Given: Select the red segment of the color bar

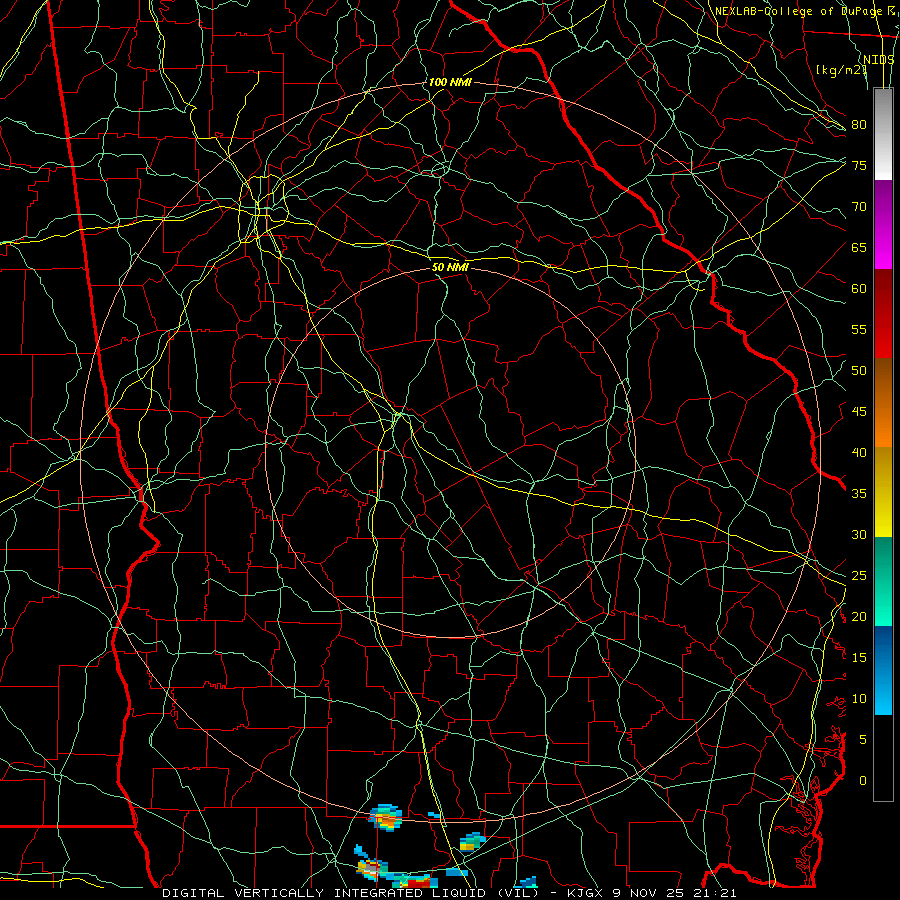Looking at the screenshot, I should point(883,313).
